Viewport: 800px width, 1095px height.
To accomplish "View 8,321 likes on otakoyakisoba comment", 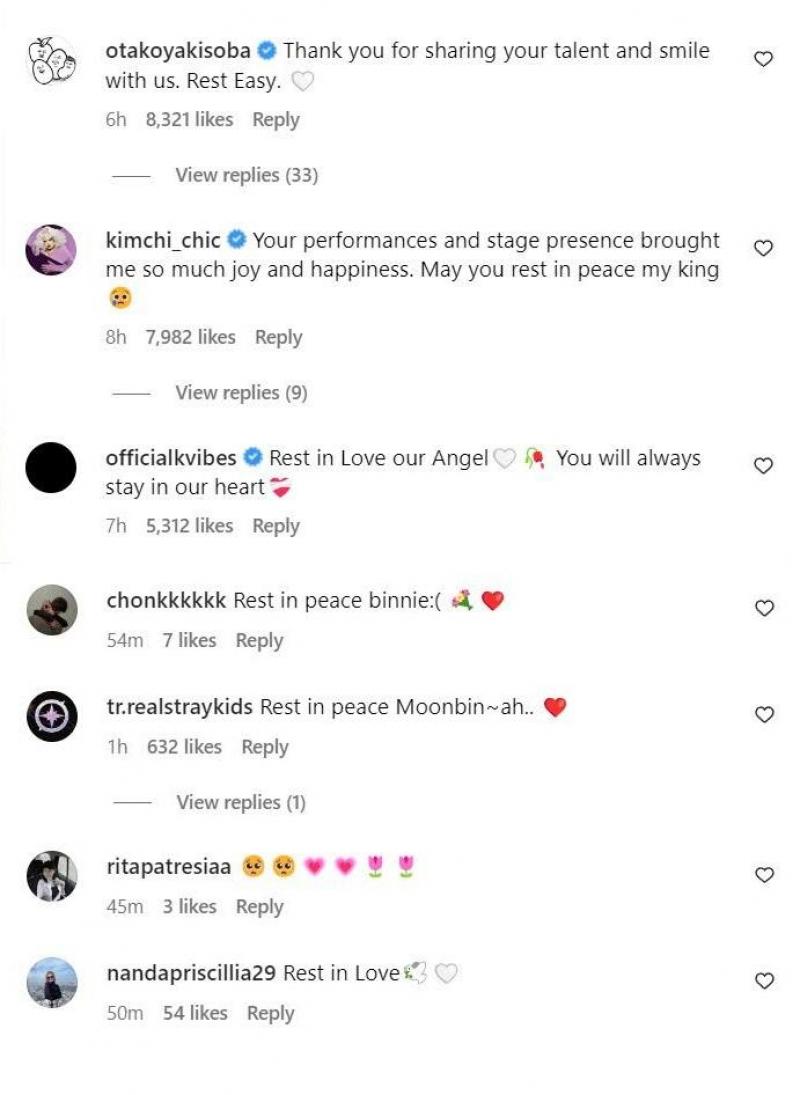I will coord(189,120).
